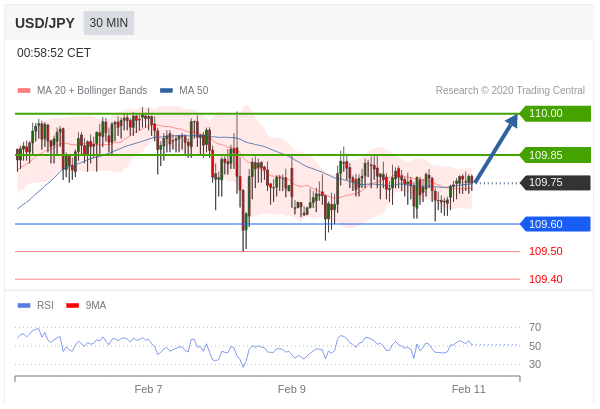Click the 109.85 green resistance label

coord(555,155)
